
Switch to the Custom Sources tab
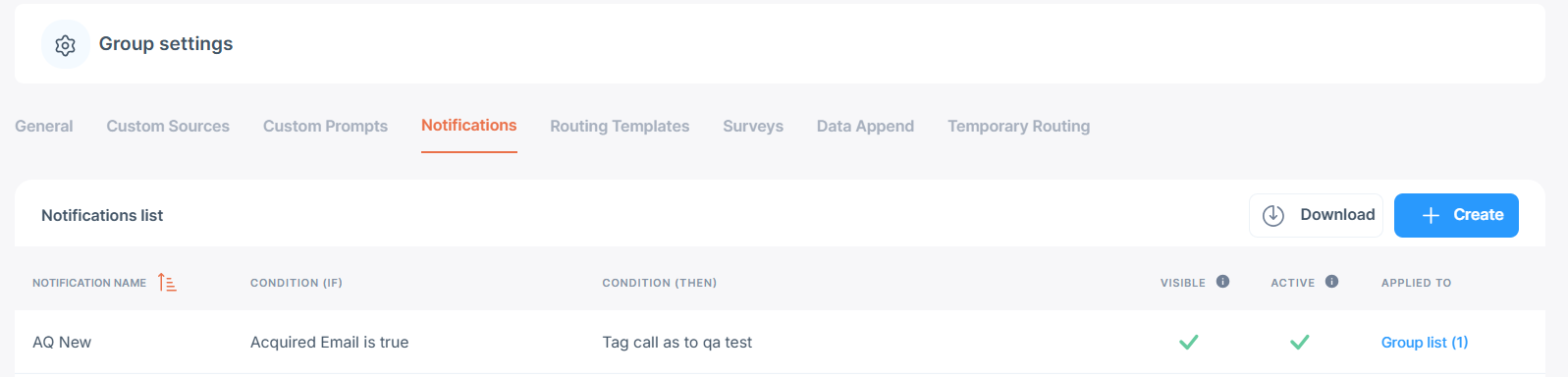click(x=168, y=126)
